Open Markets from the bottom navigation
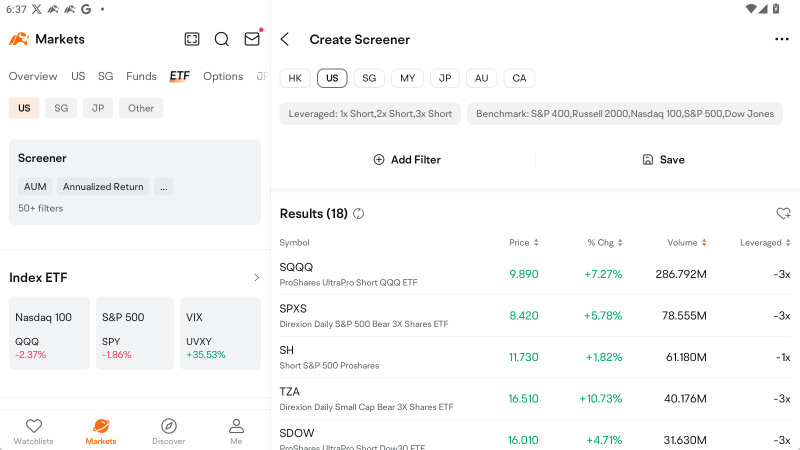The height and width of the screenshot is (450, 800). coord(101,432)
